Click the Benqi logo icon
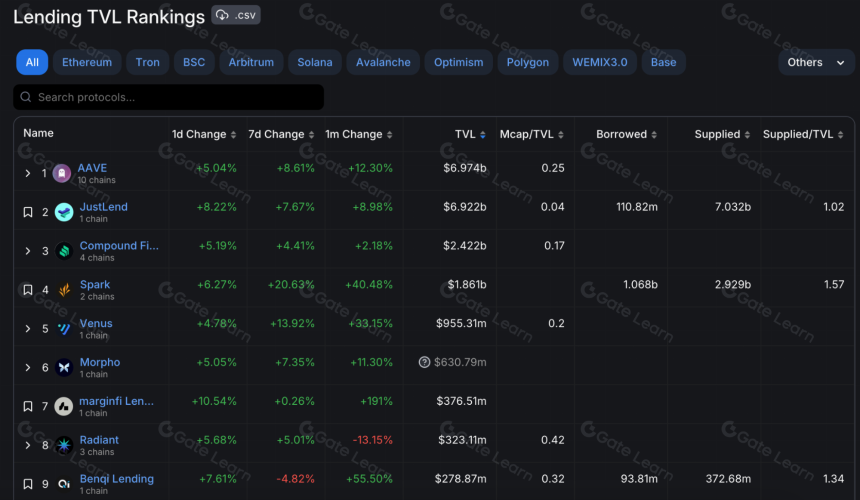Viewport: 860px width, 500px height. 64,484
